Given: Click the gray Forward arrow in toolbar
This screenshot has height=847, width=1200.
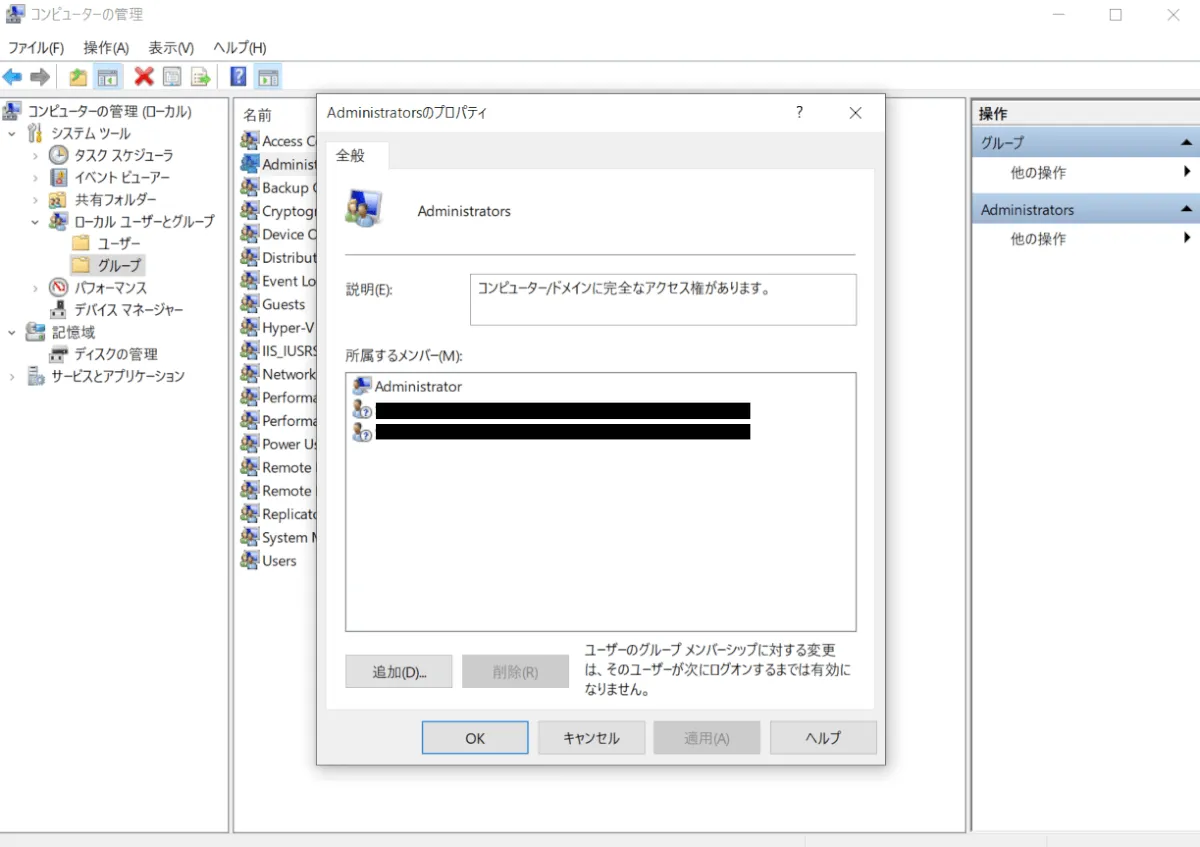Looking at the screenshot, I should coord(40,77).
